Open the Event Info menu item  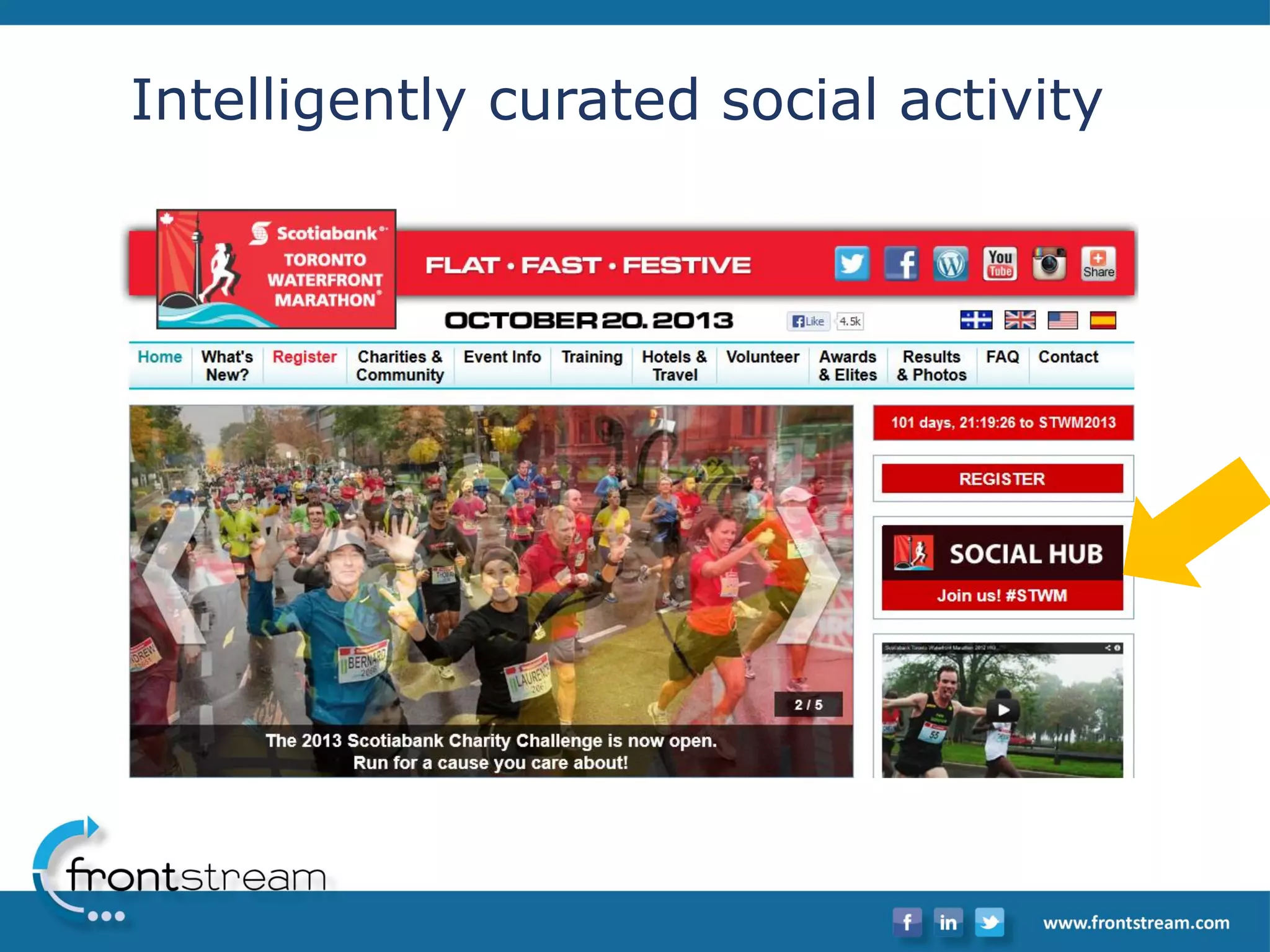point(502,357)
